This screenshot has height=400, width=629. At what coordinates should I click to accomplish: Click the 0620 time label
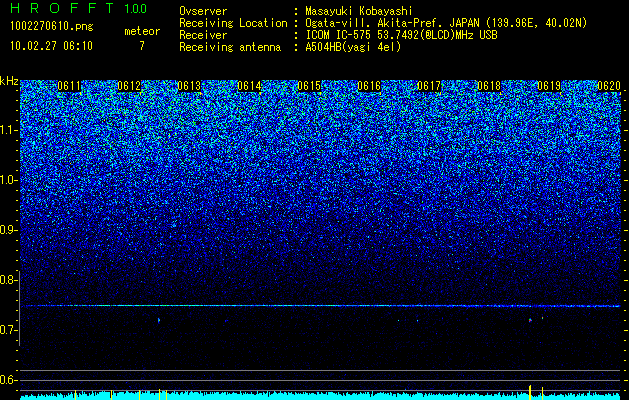point(609,86)
